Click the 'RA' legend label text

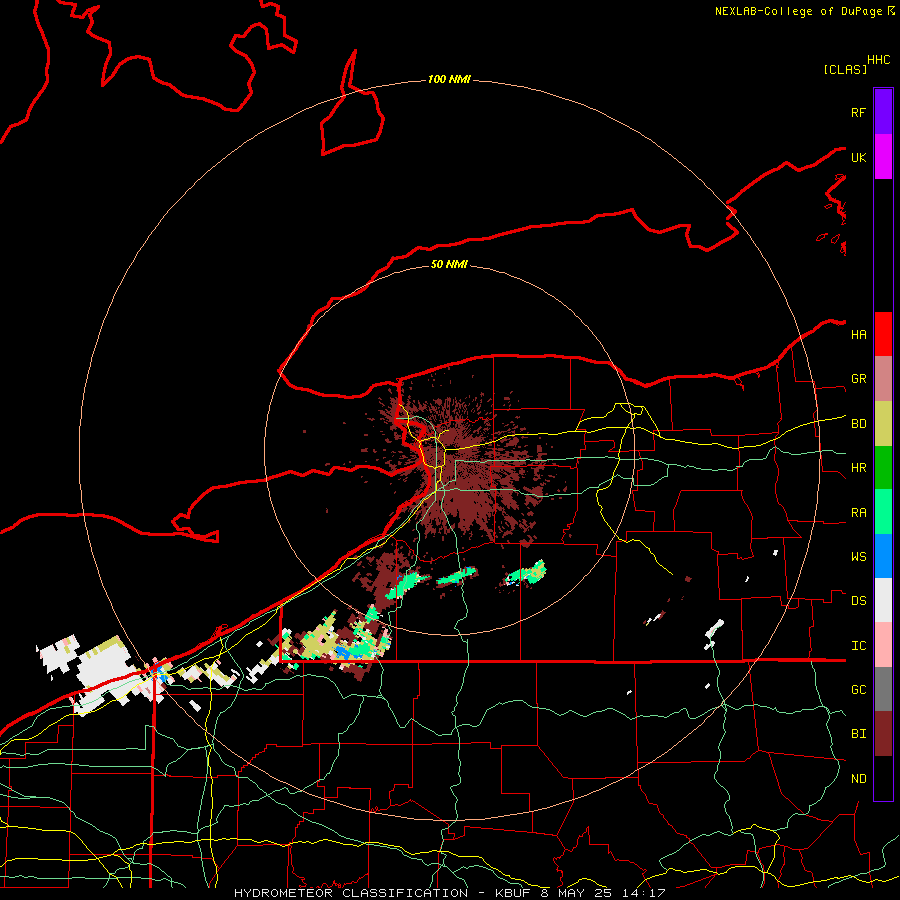(x=858, y=513)
